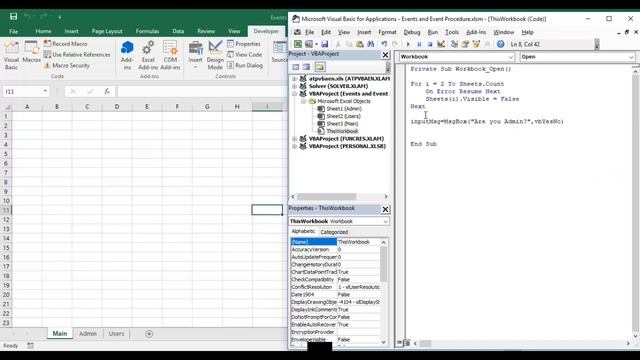This screenshot has height=360, width=640.
Task: Switch to Alphabetic properties tab
Action: coord(303,231)
